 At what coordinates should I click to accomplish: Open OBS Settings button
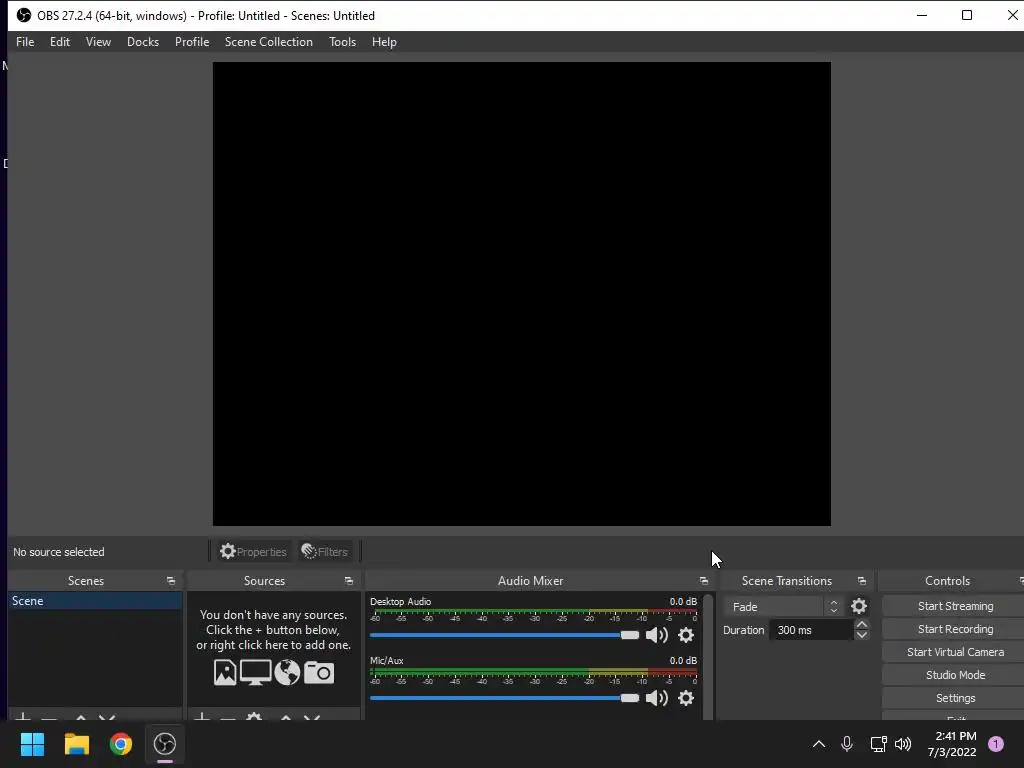coord(955,698)
